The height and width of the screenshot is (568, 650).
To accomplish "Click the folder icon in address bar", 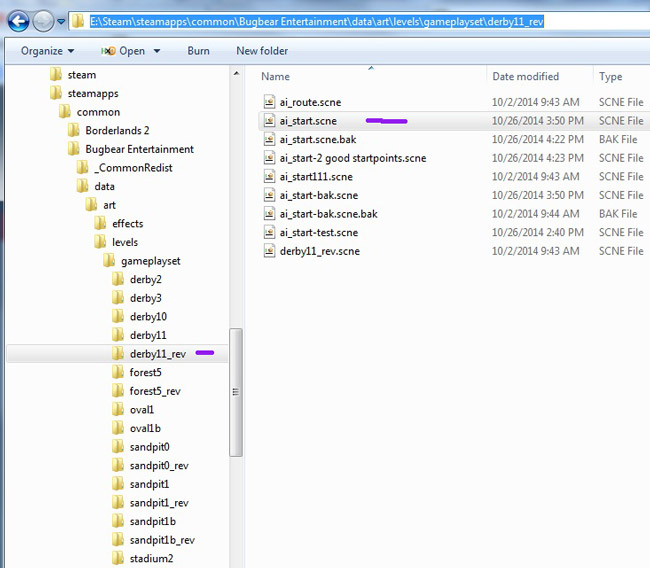I will tap(78, 21).
